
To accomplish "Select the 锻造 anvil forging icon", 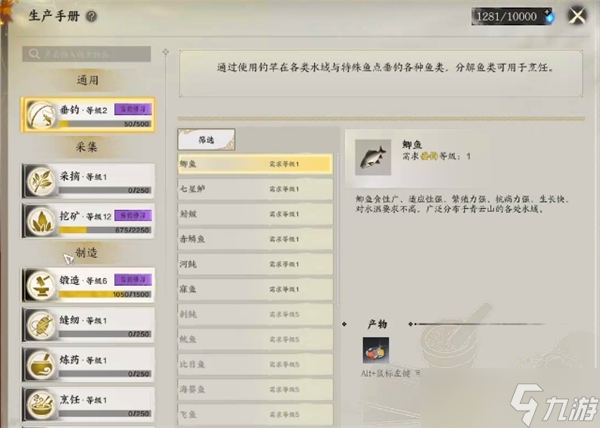I will tap(41, 286).
